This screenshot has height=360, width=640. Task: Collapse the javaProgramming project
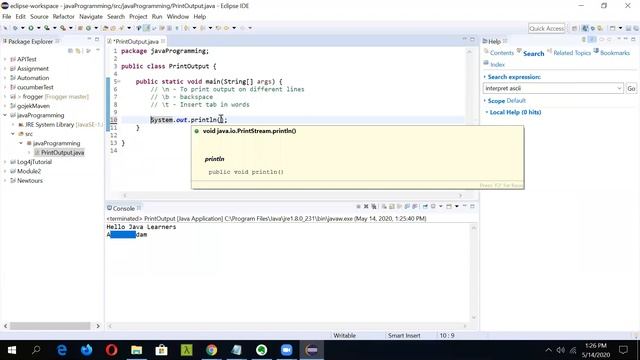(5, 115)
